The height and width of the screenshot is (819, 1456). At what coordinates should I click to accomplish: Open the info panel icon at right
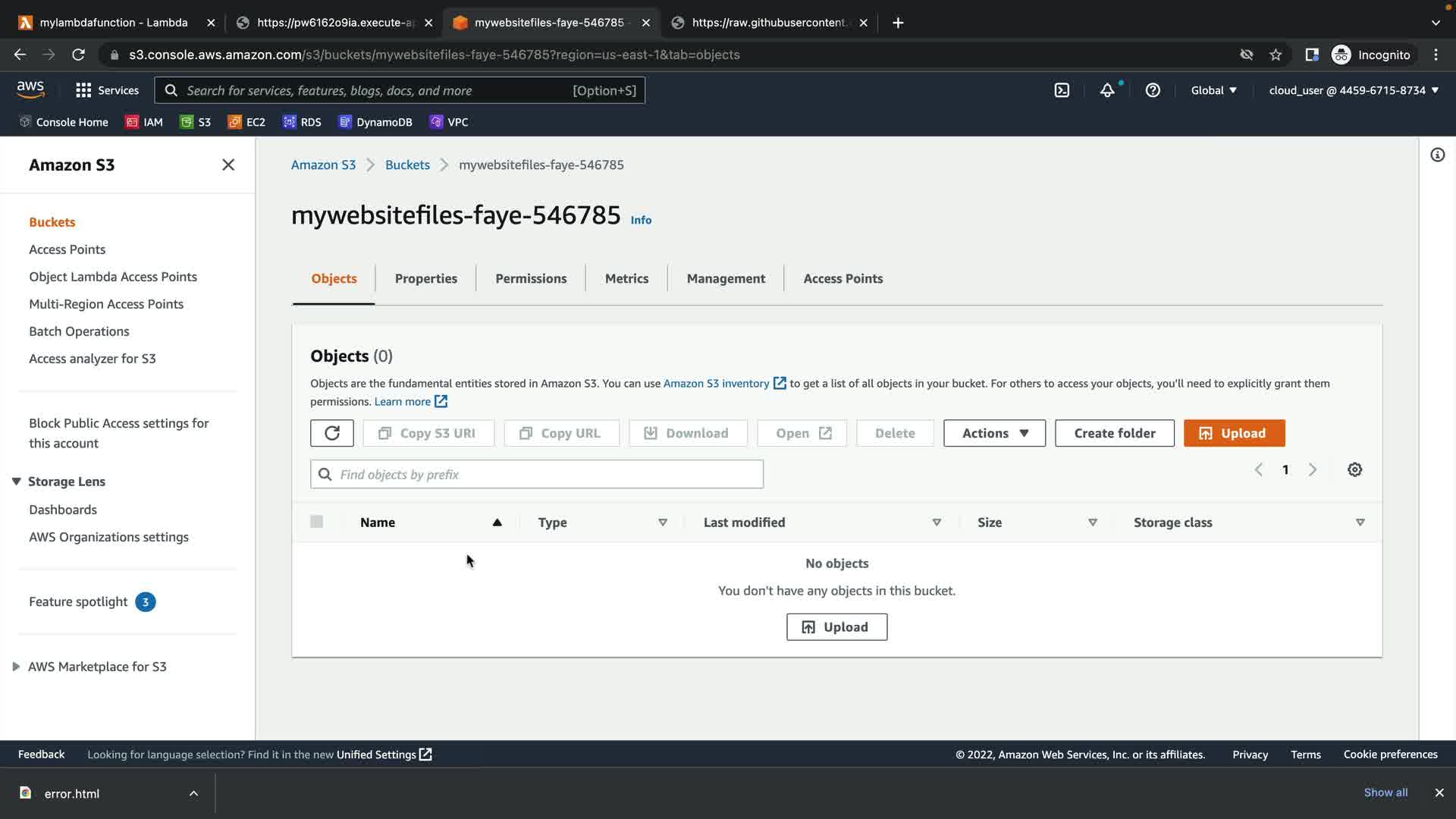point(1437,155)
